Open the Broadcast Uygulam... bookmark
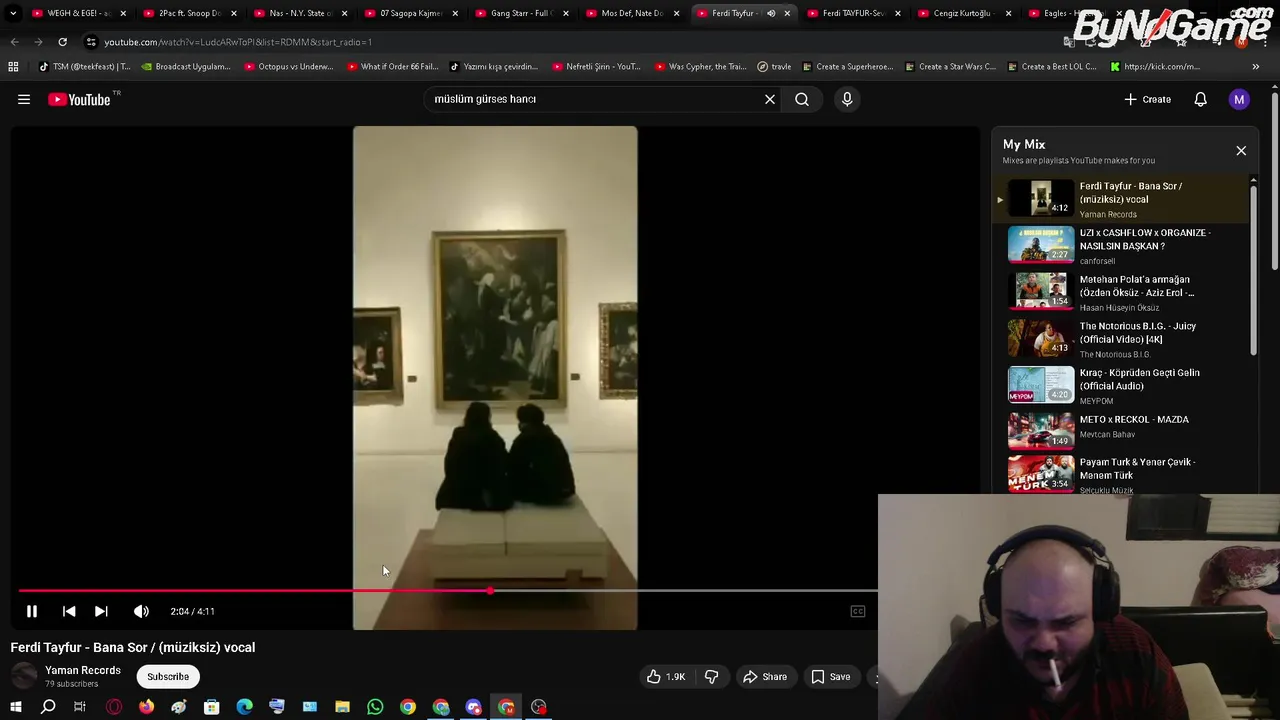1280x720 pixels. coord(186,67)
